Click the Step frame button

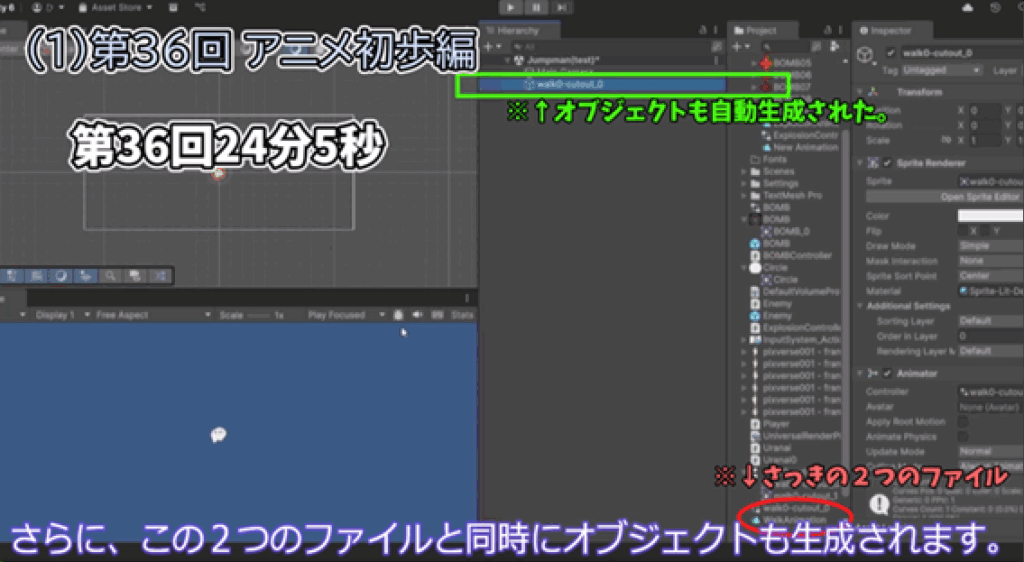click(561, 7)
